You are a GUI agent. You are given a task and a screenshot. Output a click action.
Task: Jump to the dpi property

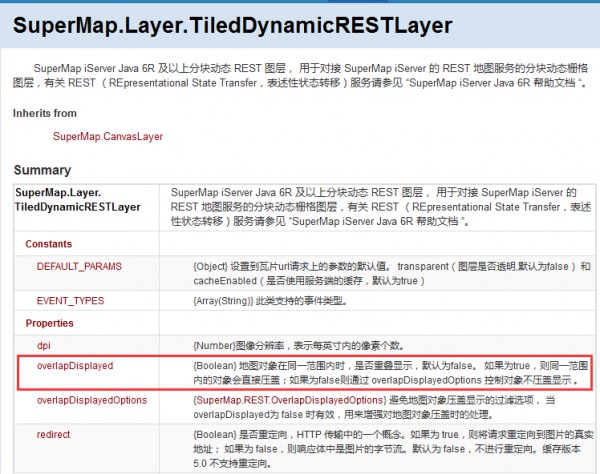click(x=44, y=345)
